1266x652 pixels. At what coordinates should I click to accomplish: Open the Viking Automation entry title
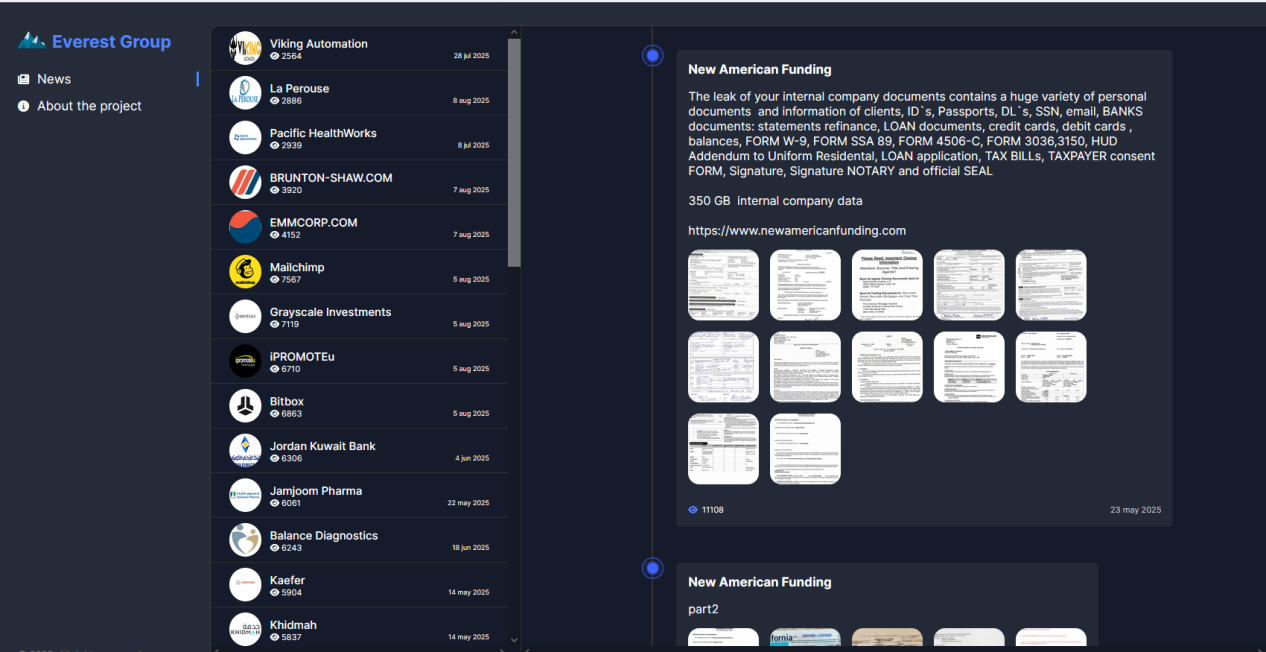(x=319, y=44)
